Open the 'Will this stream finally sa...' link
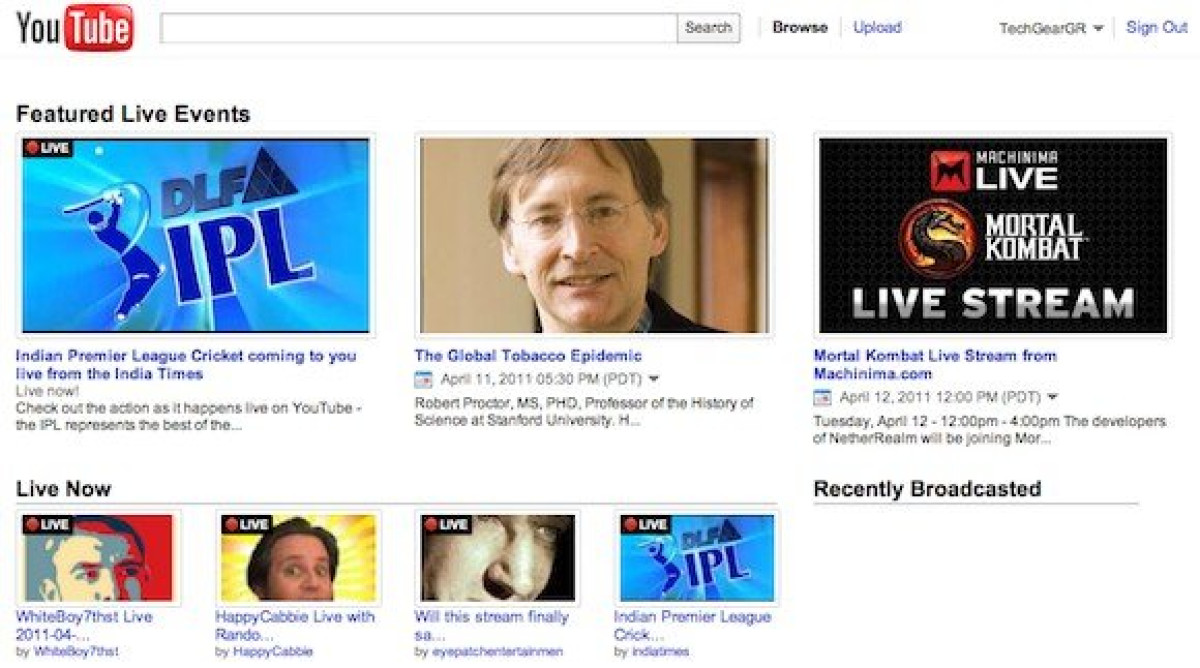Image resolution: width=1200 pixels, height=668 pixels. [491, 626]
